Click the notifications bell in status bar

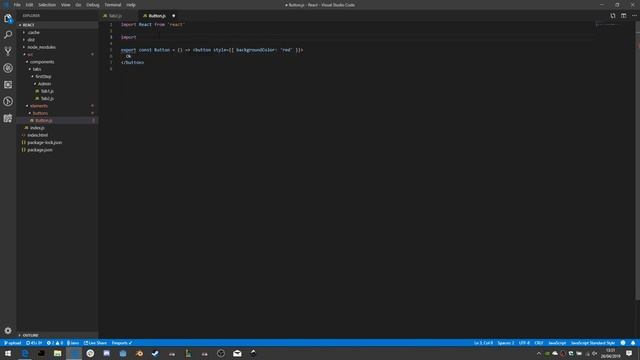coord(633,343)
